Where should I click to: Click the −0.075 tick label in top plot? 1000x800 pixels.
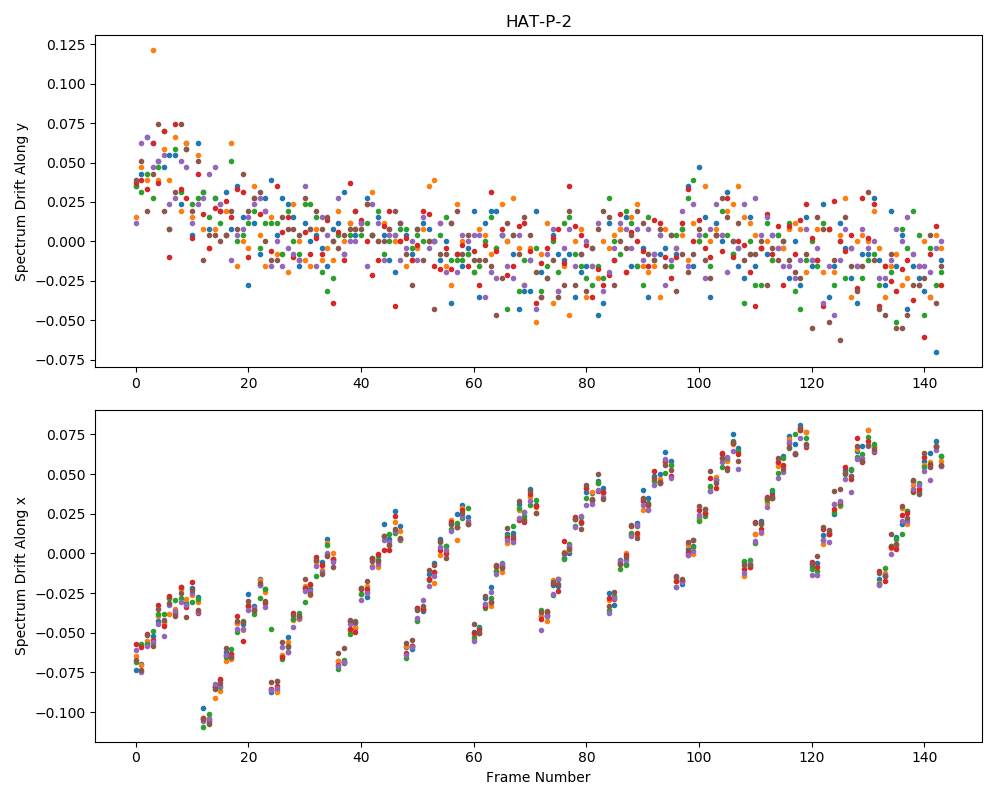tap(61, 360)
